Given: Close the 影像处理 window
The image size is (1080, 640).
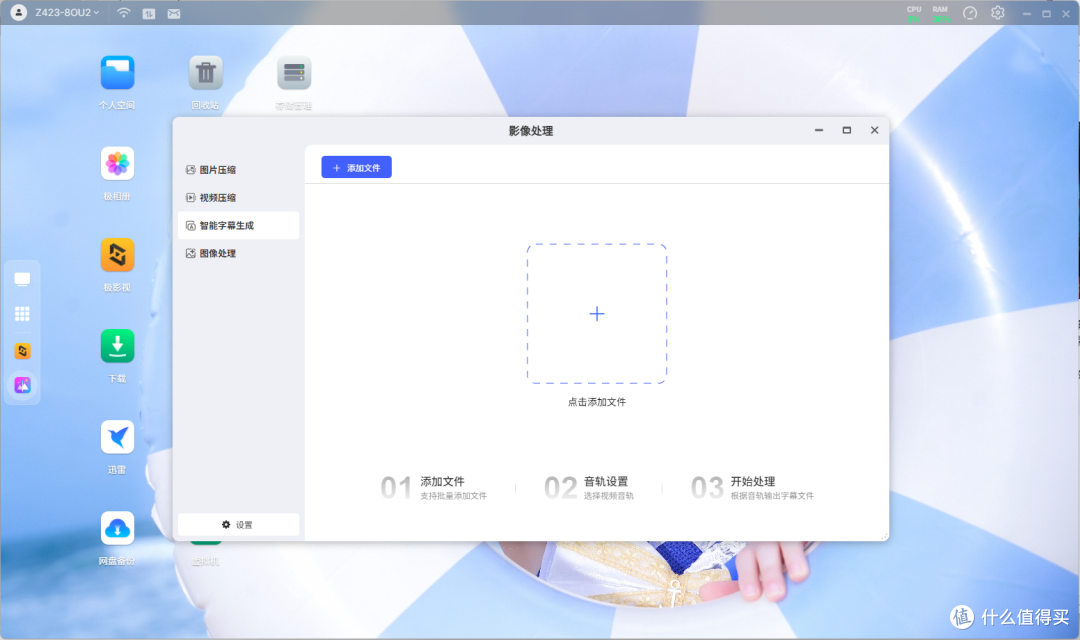Looking at the screenshot, I should pos(875,130).
